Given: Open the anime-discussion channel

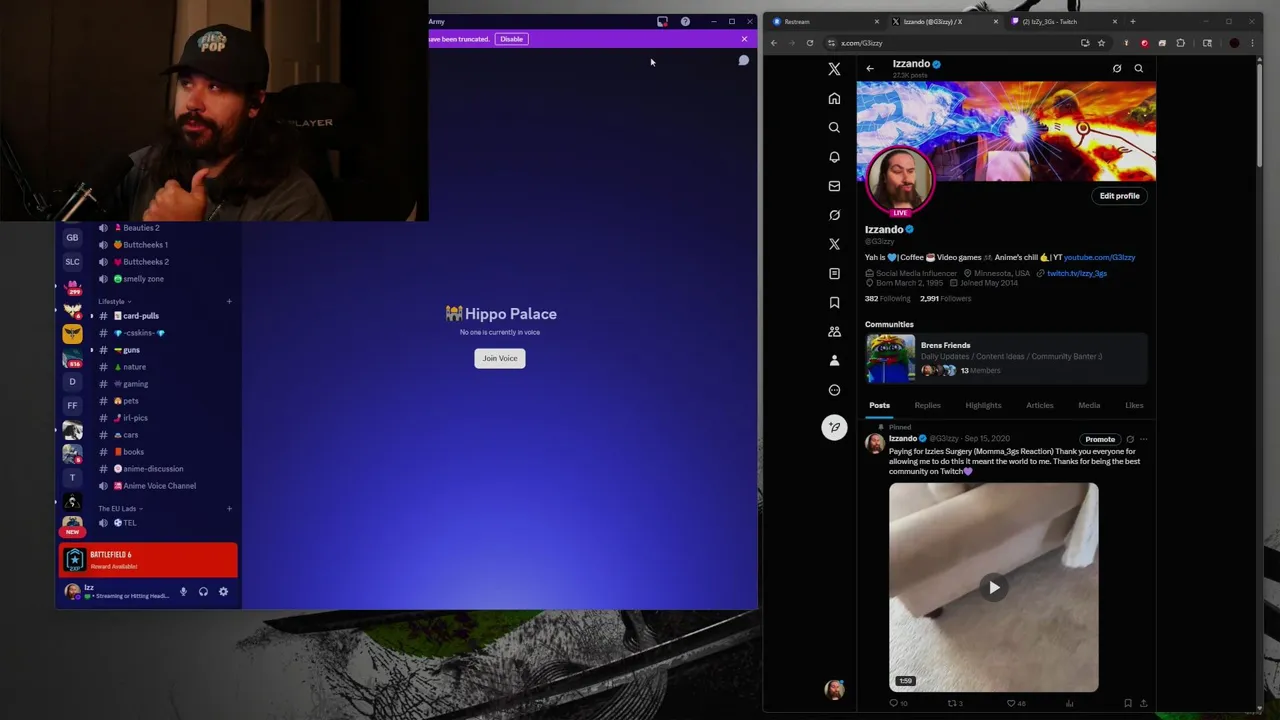Looking at the screenshot, I should (x=152, y=468).
